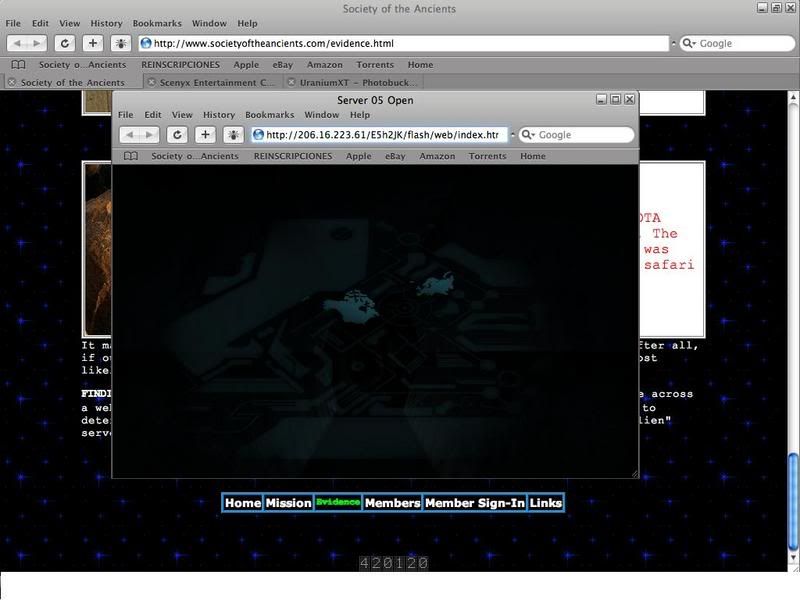The image size is (800, 600).
Task: Click Back arrow in Society of the Ancients window
Action: (x=17, y=43)
